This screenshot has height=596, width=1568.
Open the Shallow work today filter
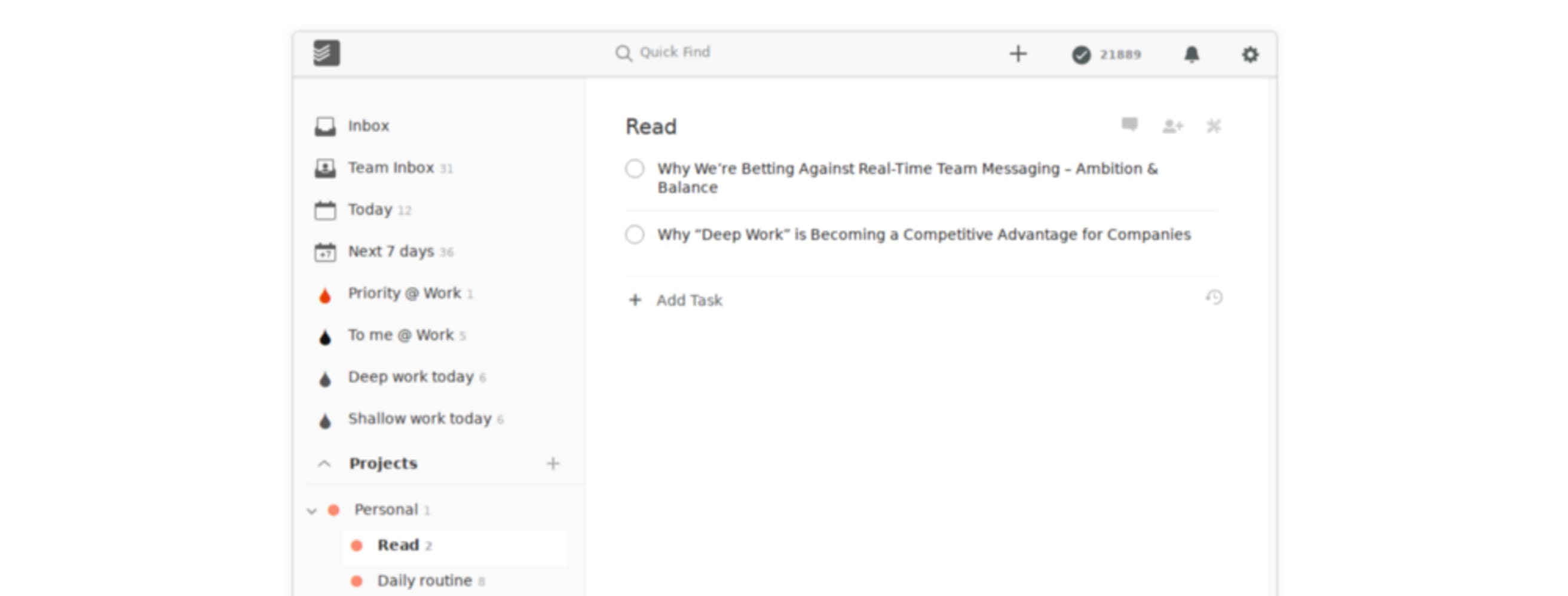(419, 419)
